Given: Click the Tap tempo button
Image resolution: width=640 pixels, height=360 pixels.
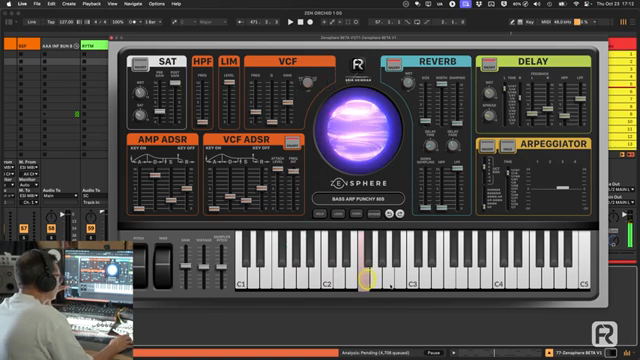Looking at the screenshot, I should 51,22.
